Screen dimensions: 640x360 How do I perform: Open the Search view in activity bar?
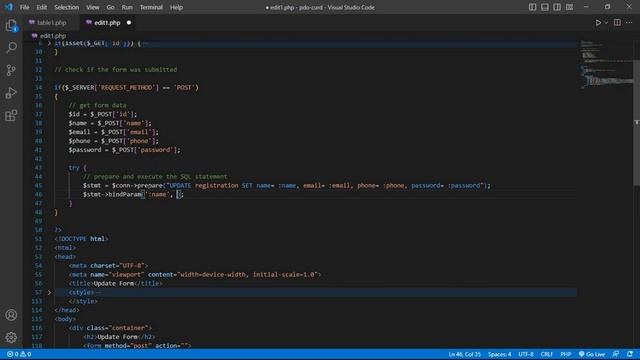coord(11,48)
